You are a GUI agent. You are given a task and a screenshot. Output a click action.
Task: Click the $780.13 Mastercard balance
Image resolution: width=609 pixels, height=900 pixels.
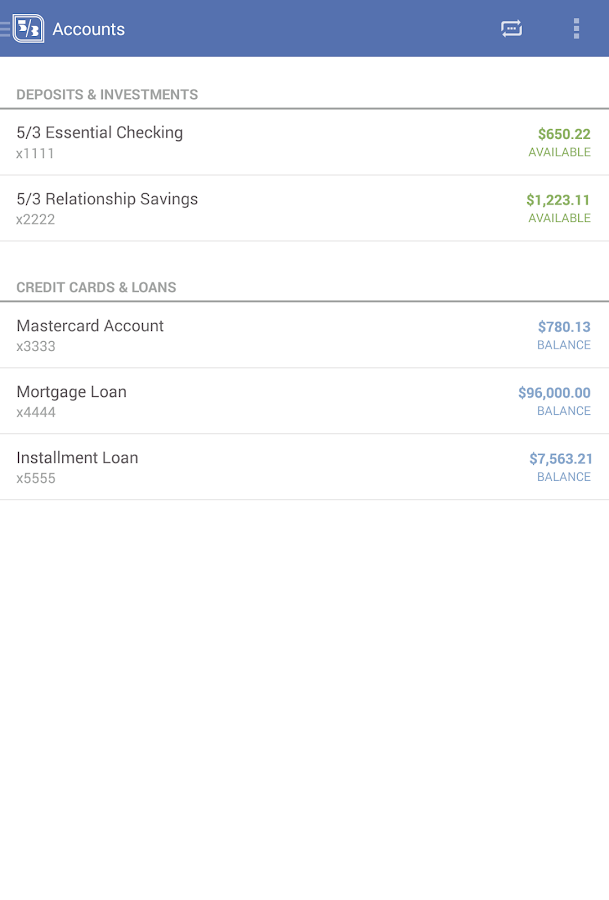pos(564,327)
